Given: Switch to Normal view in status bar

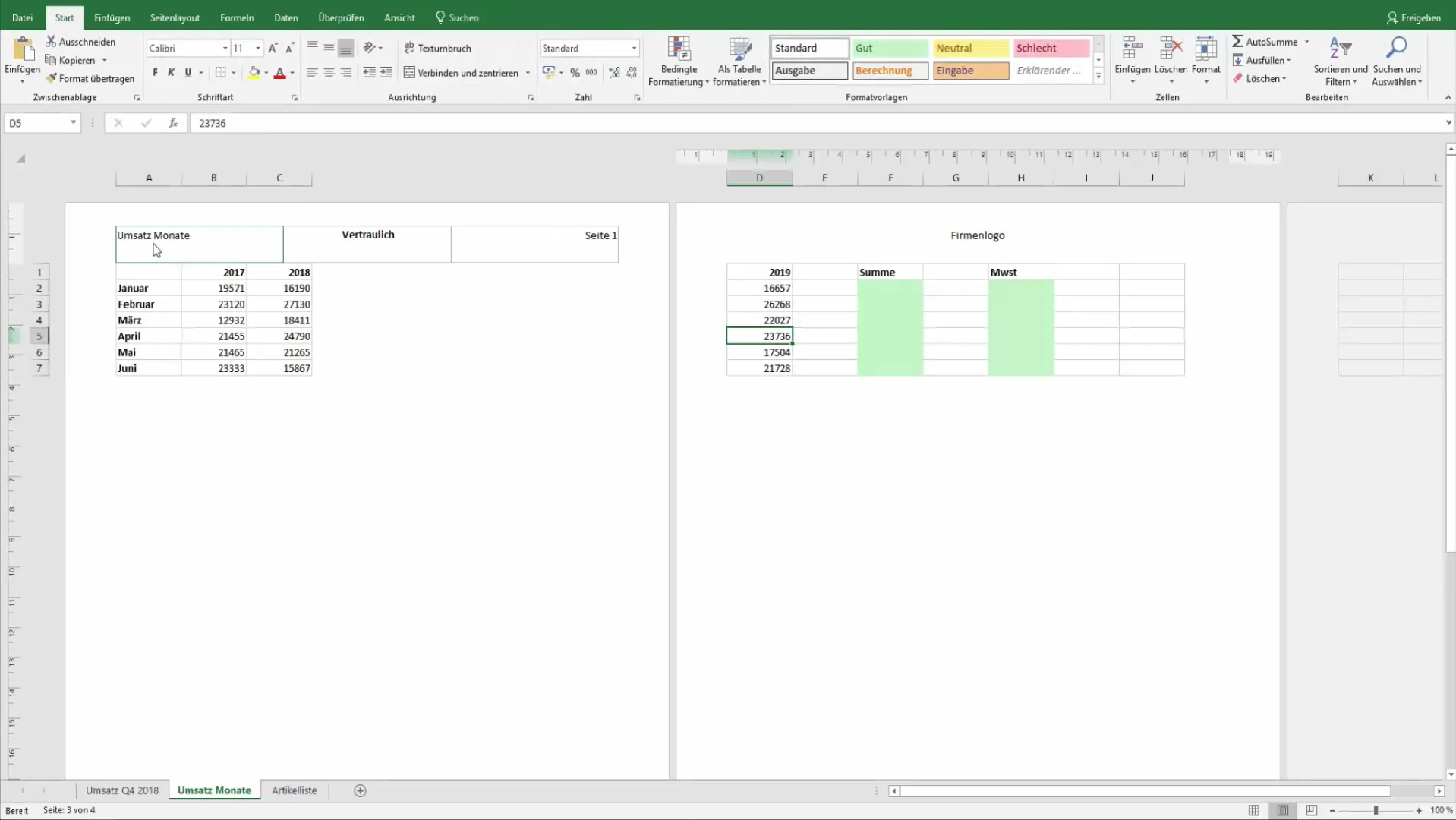Looking at the screenshot, I should pos(1254,810).
